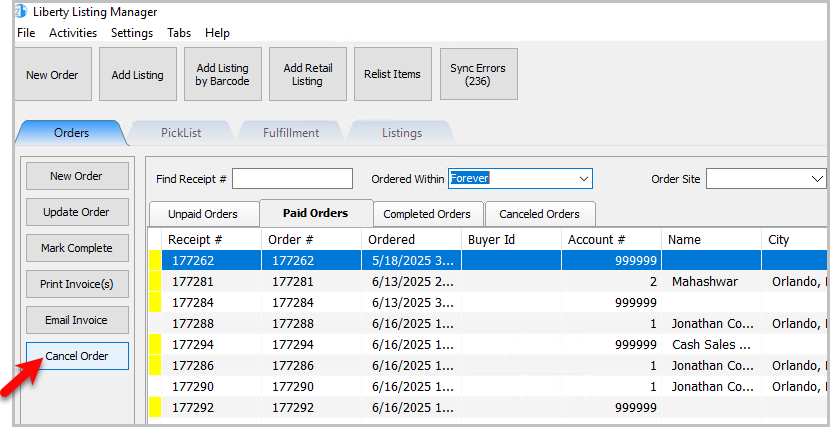Click the top toolbar New Order button
Image resolution: width=830 pixels, height=427 pixels.
[x=52, y=75]
